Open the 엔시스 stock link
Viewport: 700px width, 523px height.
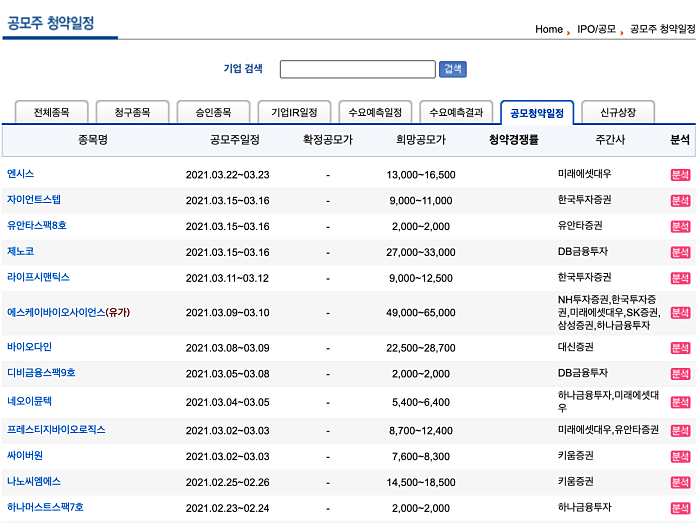pos(21,174)
